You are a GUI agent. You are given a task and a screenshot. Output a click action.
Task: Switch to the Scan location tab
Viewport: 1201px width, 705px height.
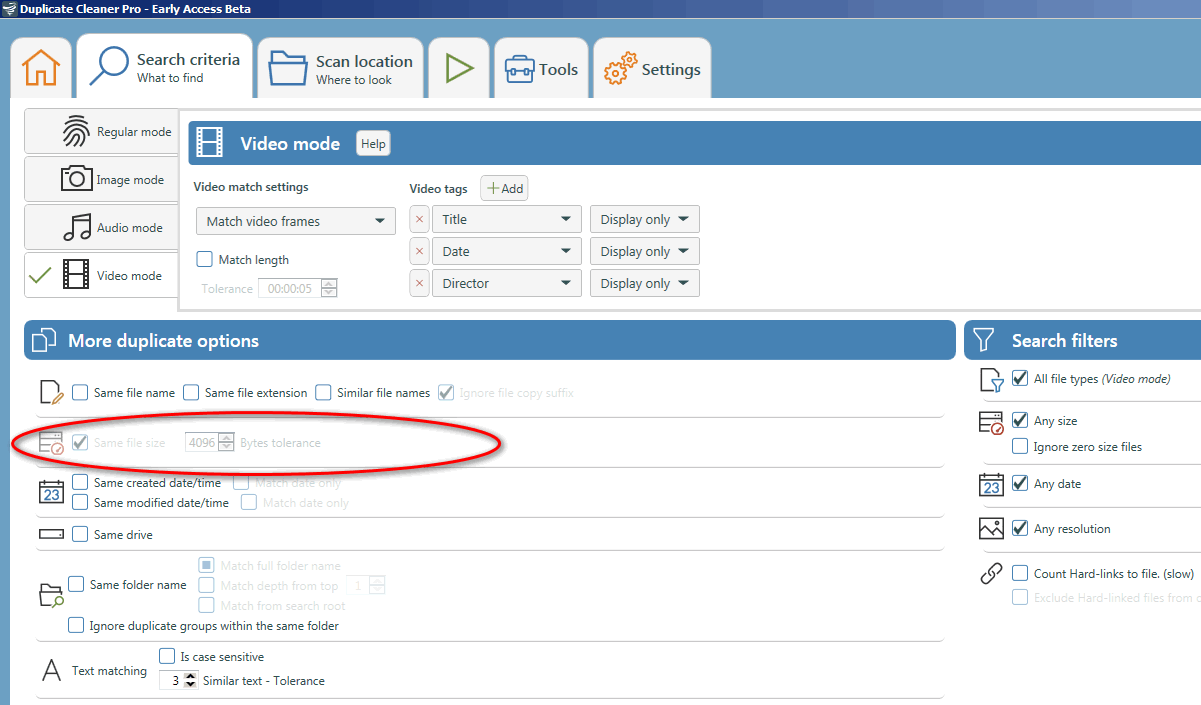(x=340, y=68)
